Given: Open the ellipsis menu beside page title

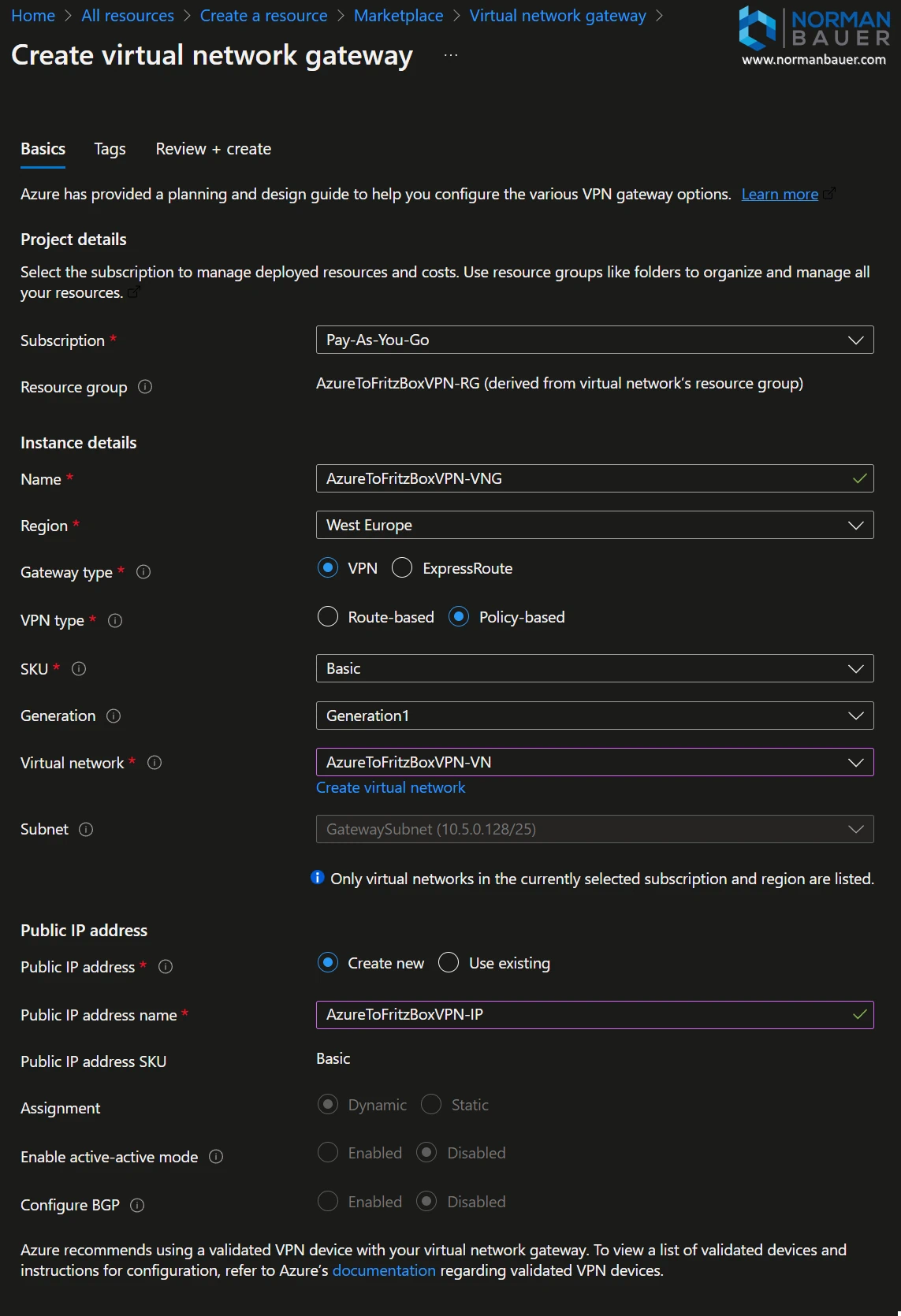Looking at the screenshot, I should click(x=451, y=55).
